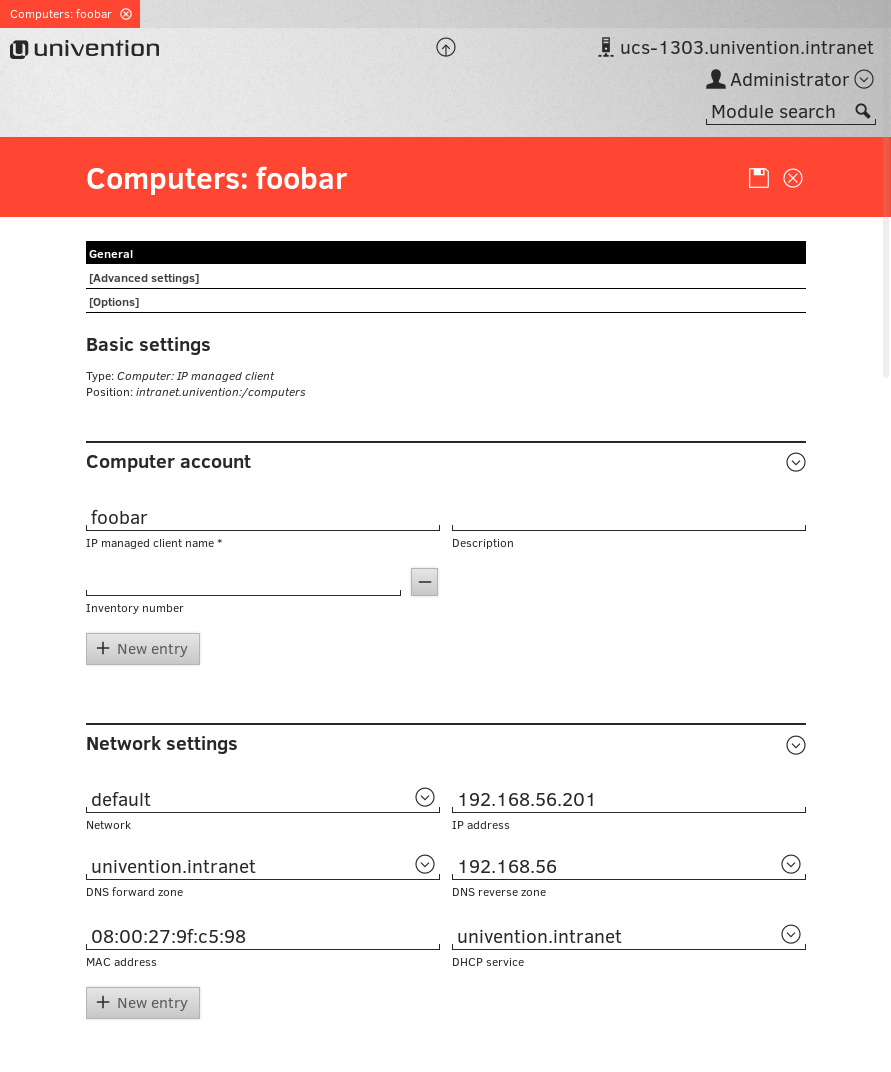The image size is (891, 1072).
Task: Open the Network dropdown showing default
Action: (x=424, y=797)
